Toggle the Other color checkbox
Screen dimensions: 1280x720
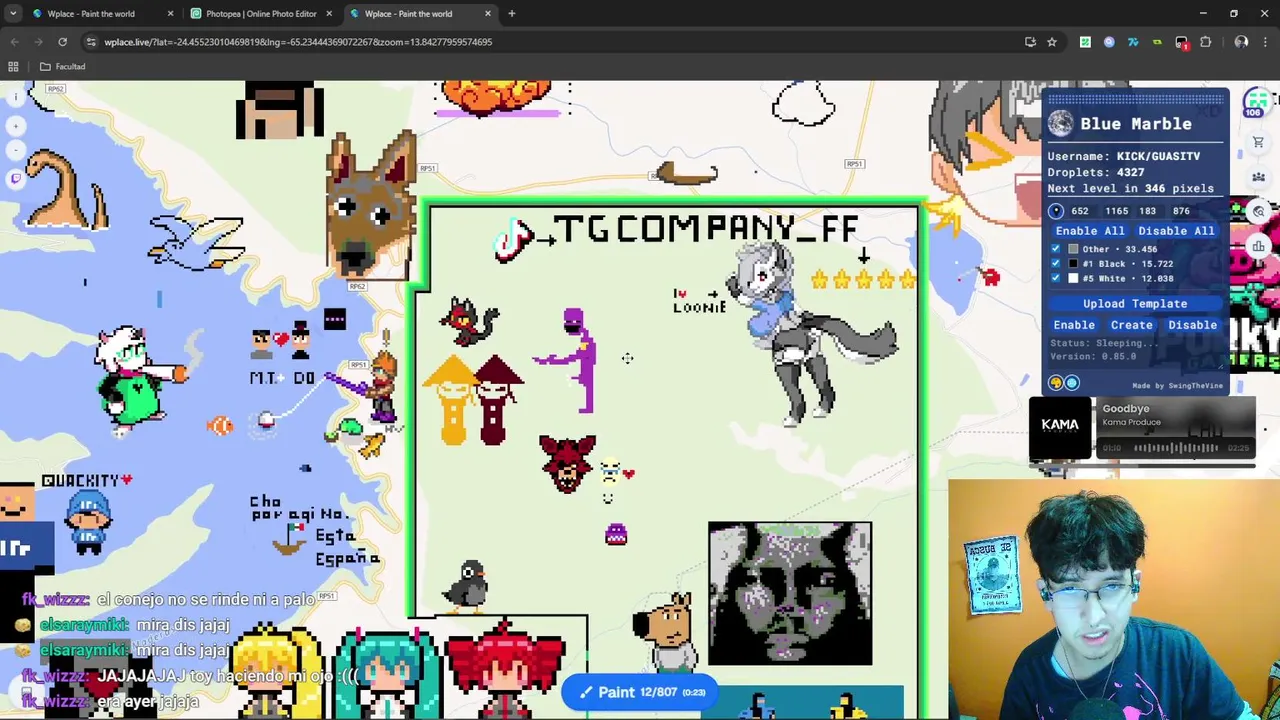pyautogui.click(x=1055, y=249)
